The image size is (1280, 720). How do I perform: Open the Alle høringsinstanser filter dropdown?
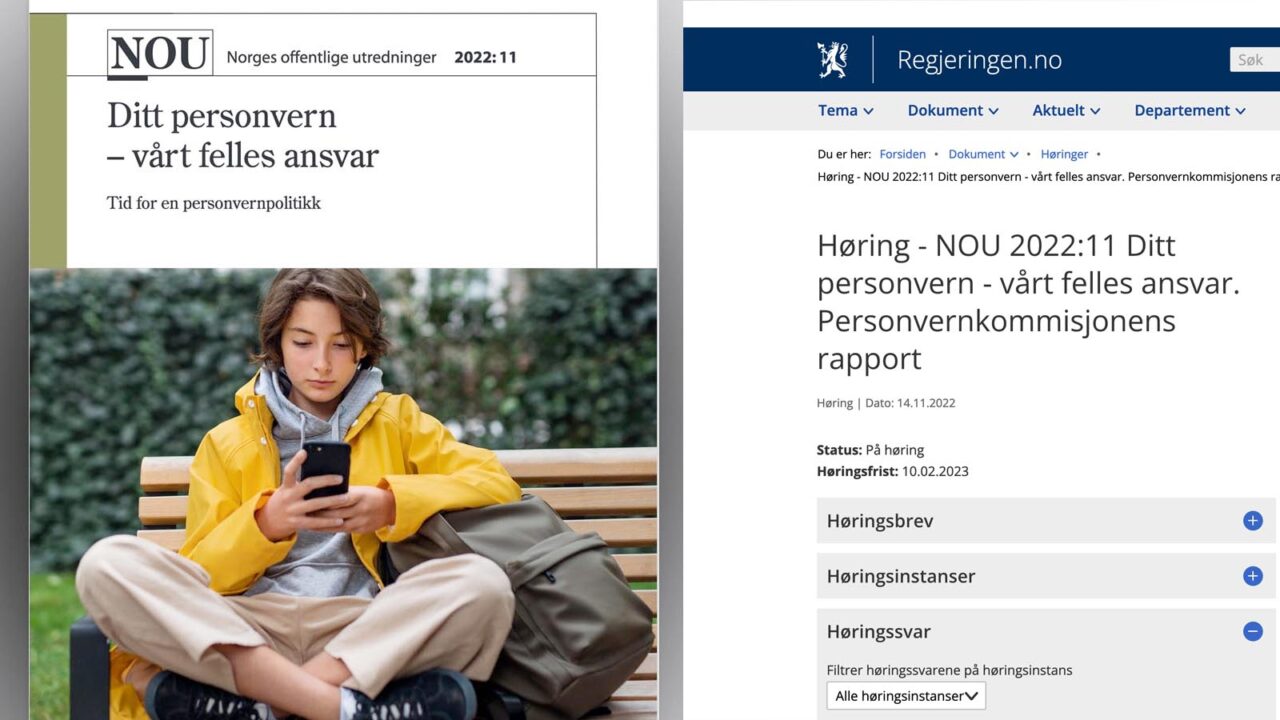tap(906, 696)
